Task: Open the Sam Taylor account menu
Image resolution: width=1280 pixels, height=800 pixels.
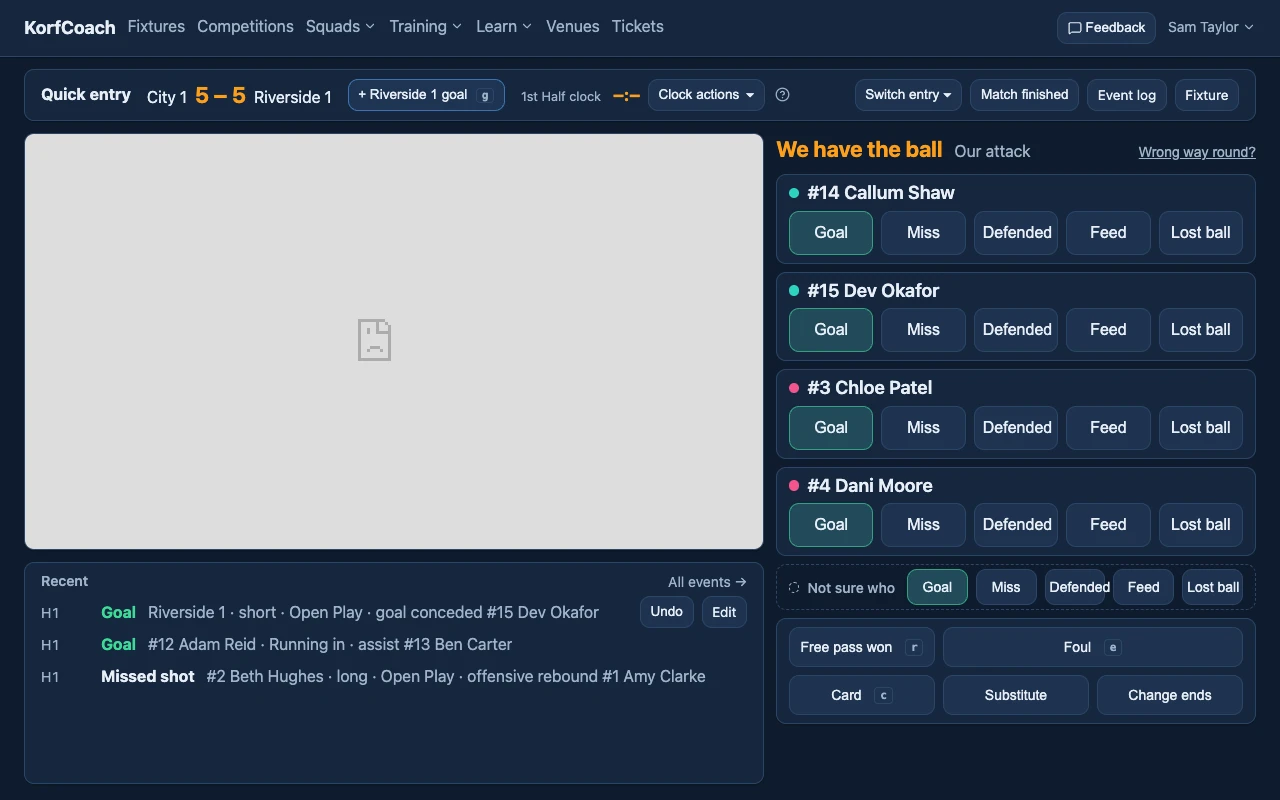Action: (1211, 27)
